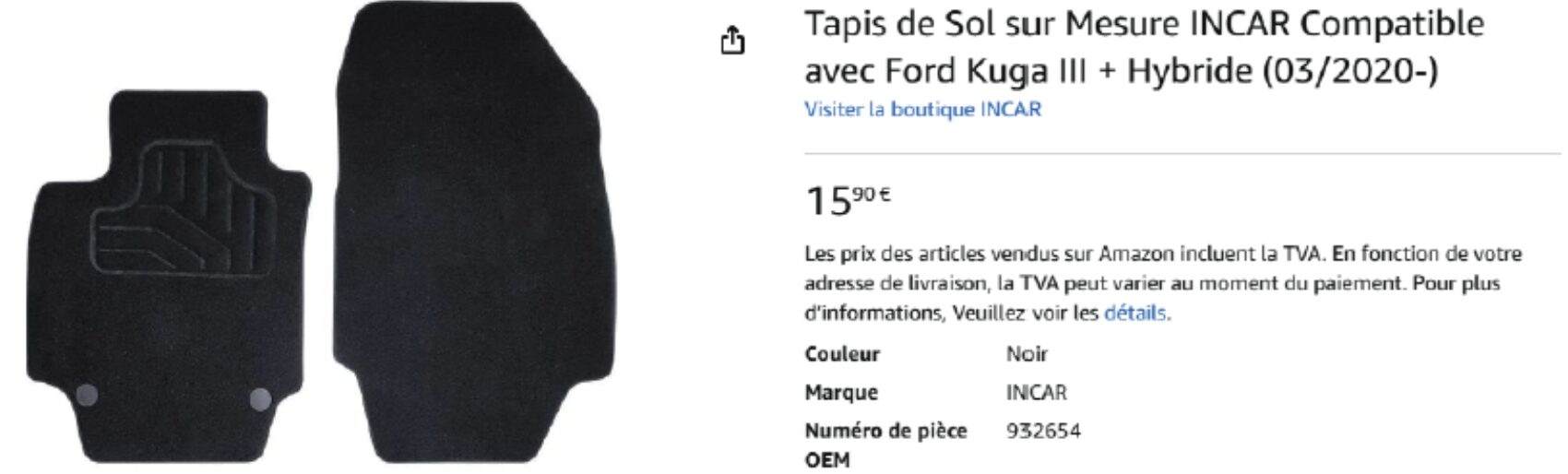Select the part number 932654
Screen dimensions: 1568x474
[x=1043, y=431]
